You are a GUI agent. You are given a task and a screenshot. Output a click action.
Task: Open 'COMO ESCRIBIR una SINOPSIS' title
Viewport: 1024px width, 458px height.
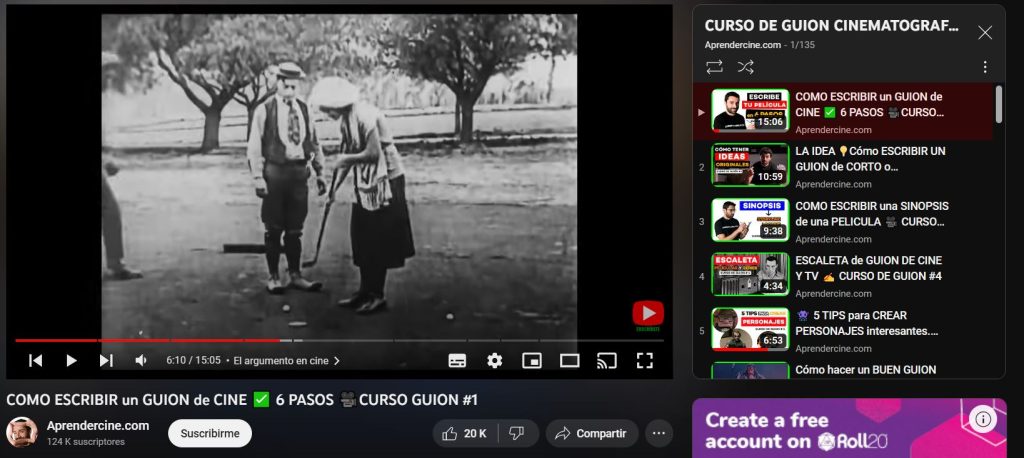[x=872, y=214]
